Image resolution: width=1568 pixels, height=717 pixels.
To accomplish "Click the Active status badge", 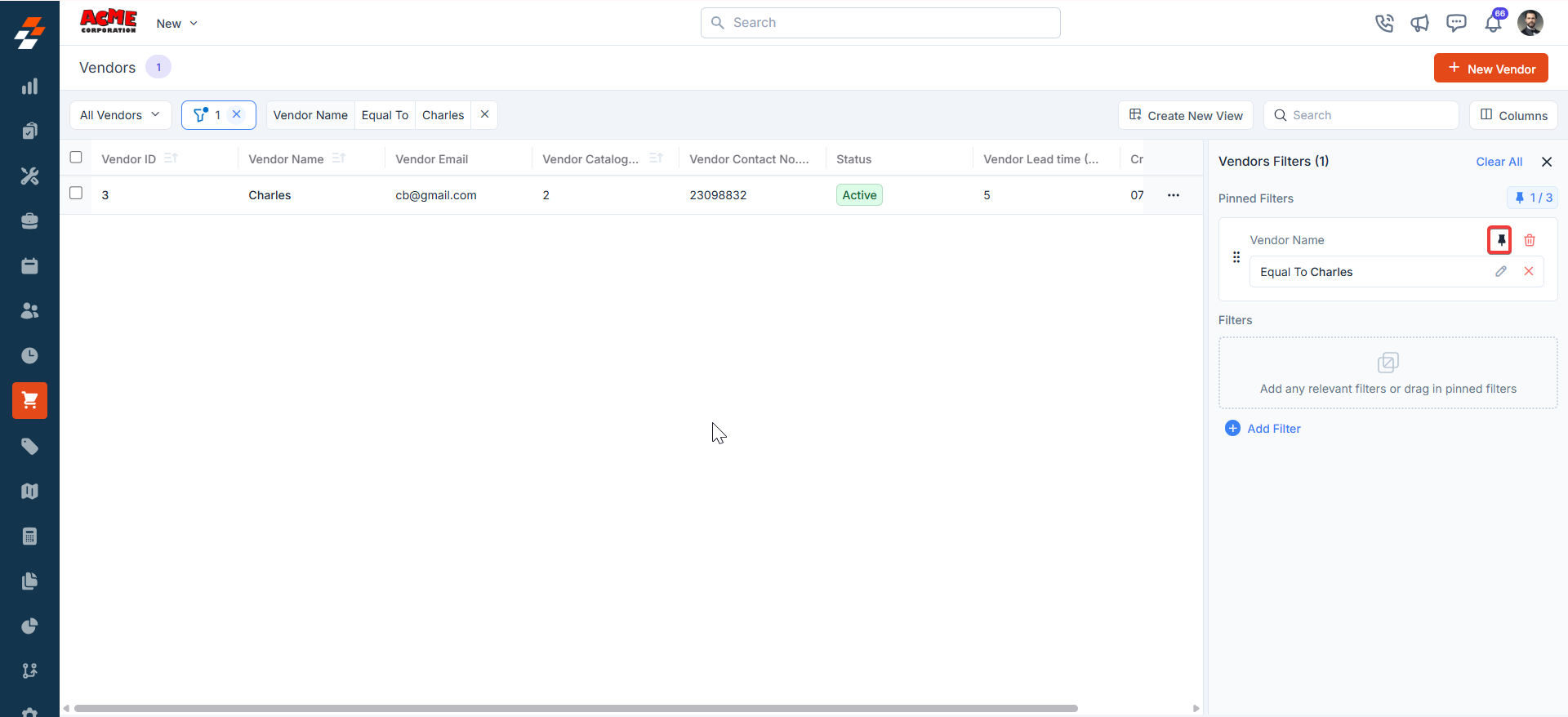I will coord(859,195).
